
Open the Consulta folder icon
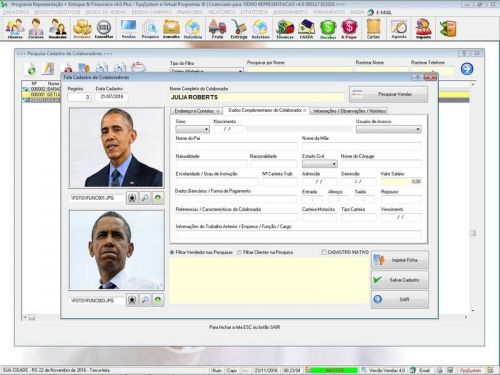tap(171, 29)
